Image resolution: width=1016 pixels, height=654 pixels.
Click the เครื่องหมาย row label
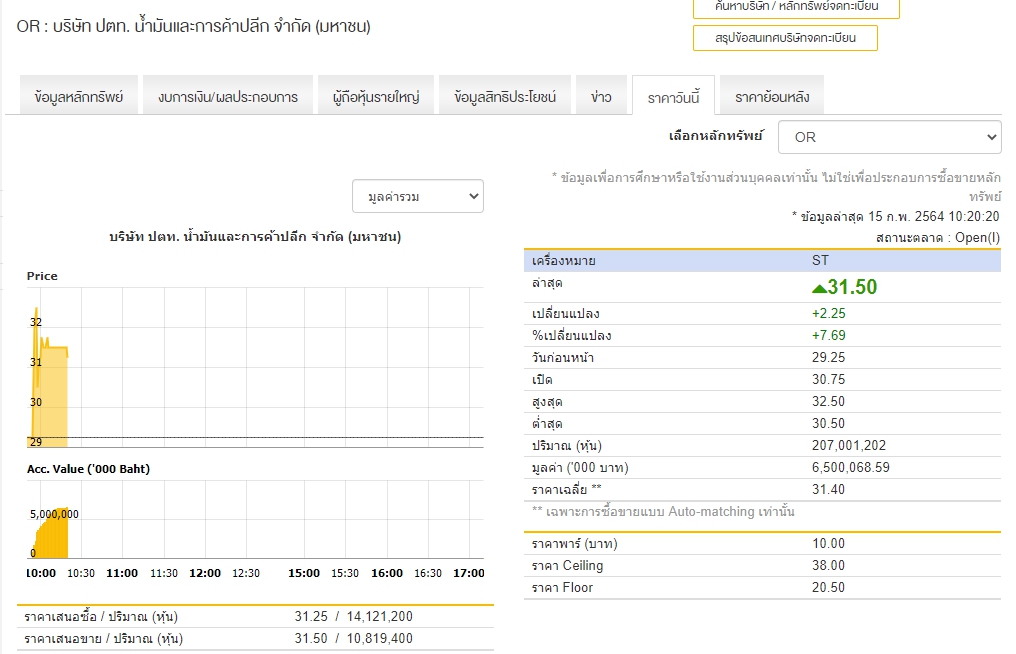click(x=564, y=260)
